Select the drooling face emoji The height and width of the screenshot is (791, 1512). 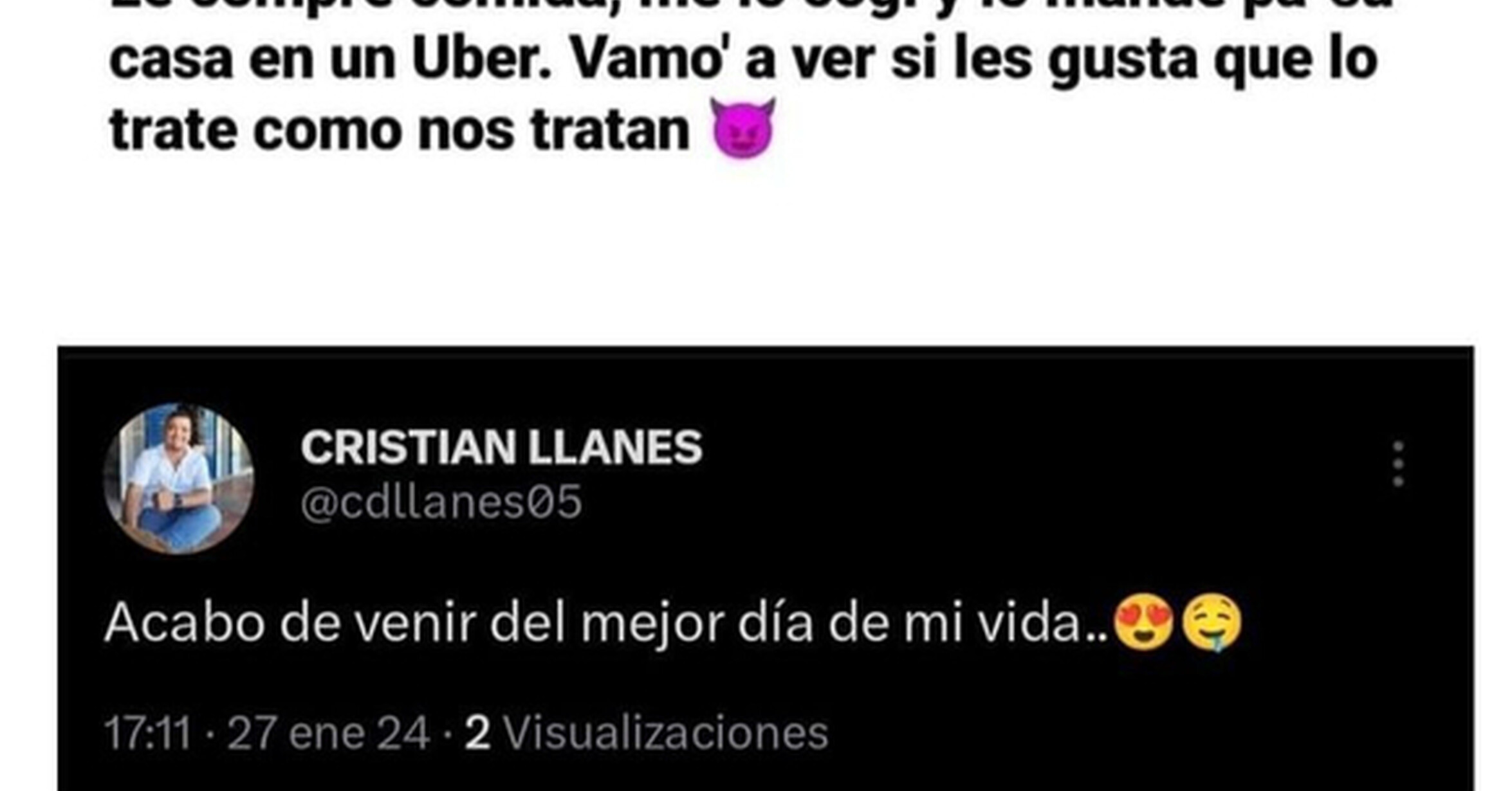click(1212, 623)
